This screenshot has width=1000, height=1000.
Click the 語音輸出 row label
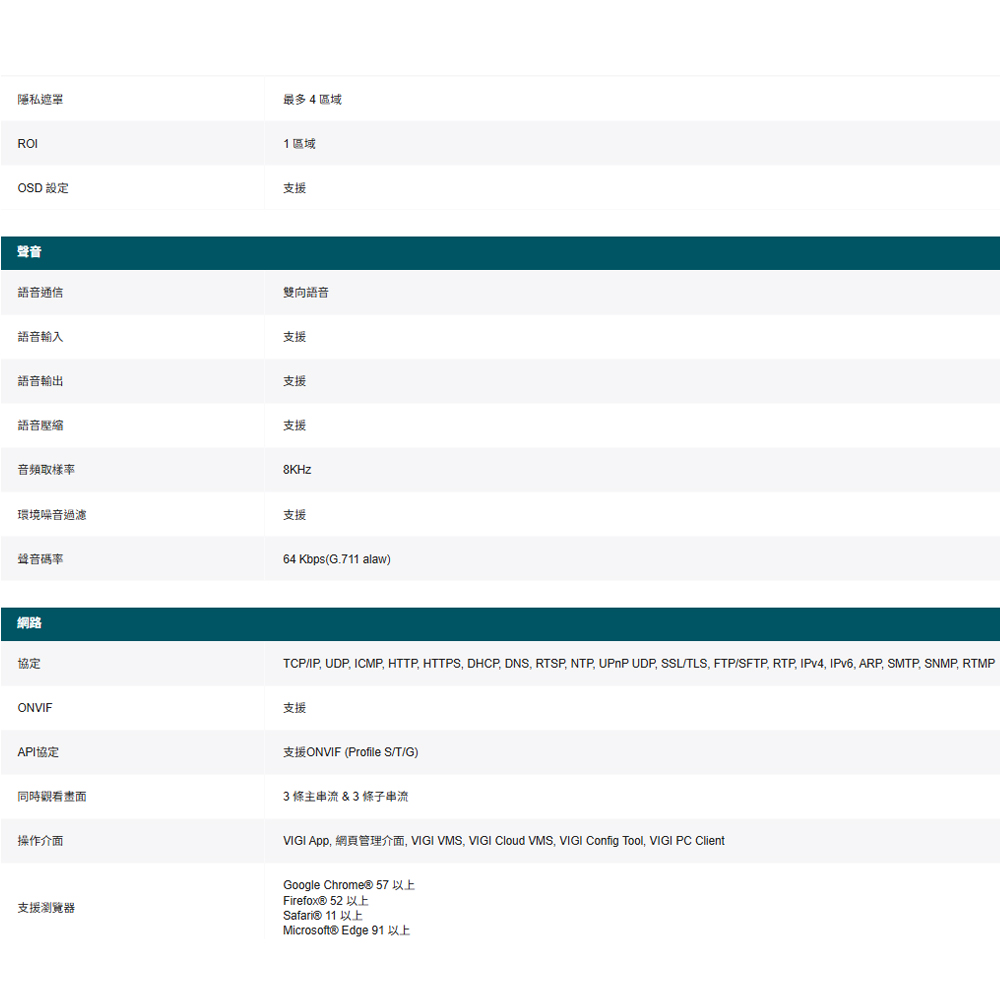tap(40, 381)
